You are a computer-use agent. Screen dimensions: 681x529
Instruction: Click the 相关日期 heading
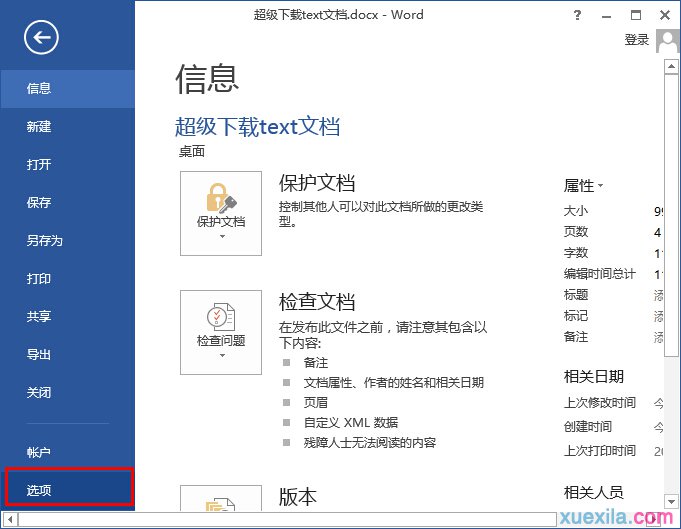coord(593,377)
